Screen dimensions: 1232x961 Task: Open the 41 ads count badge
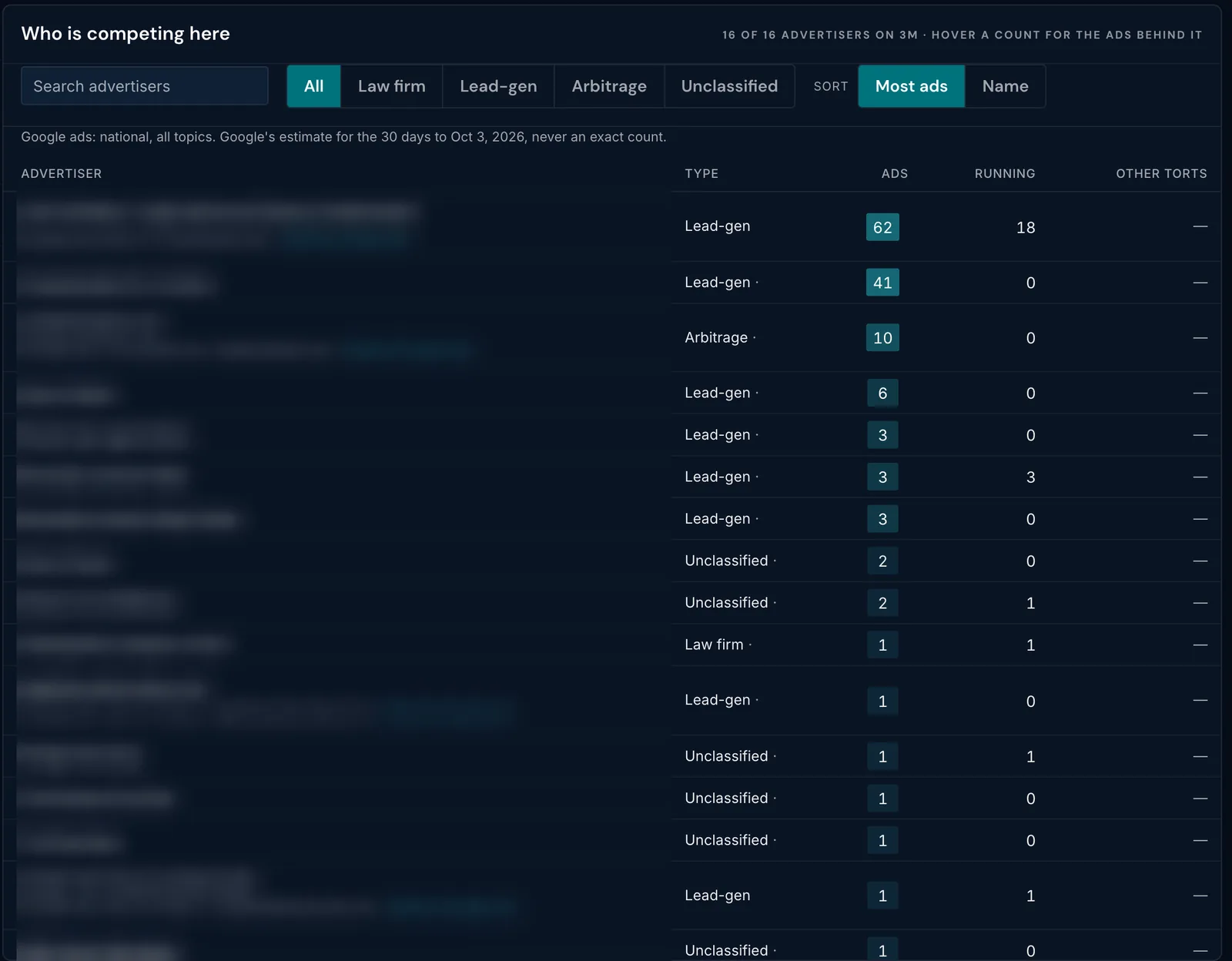882,283
